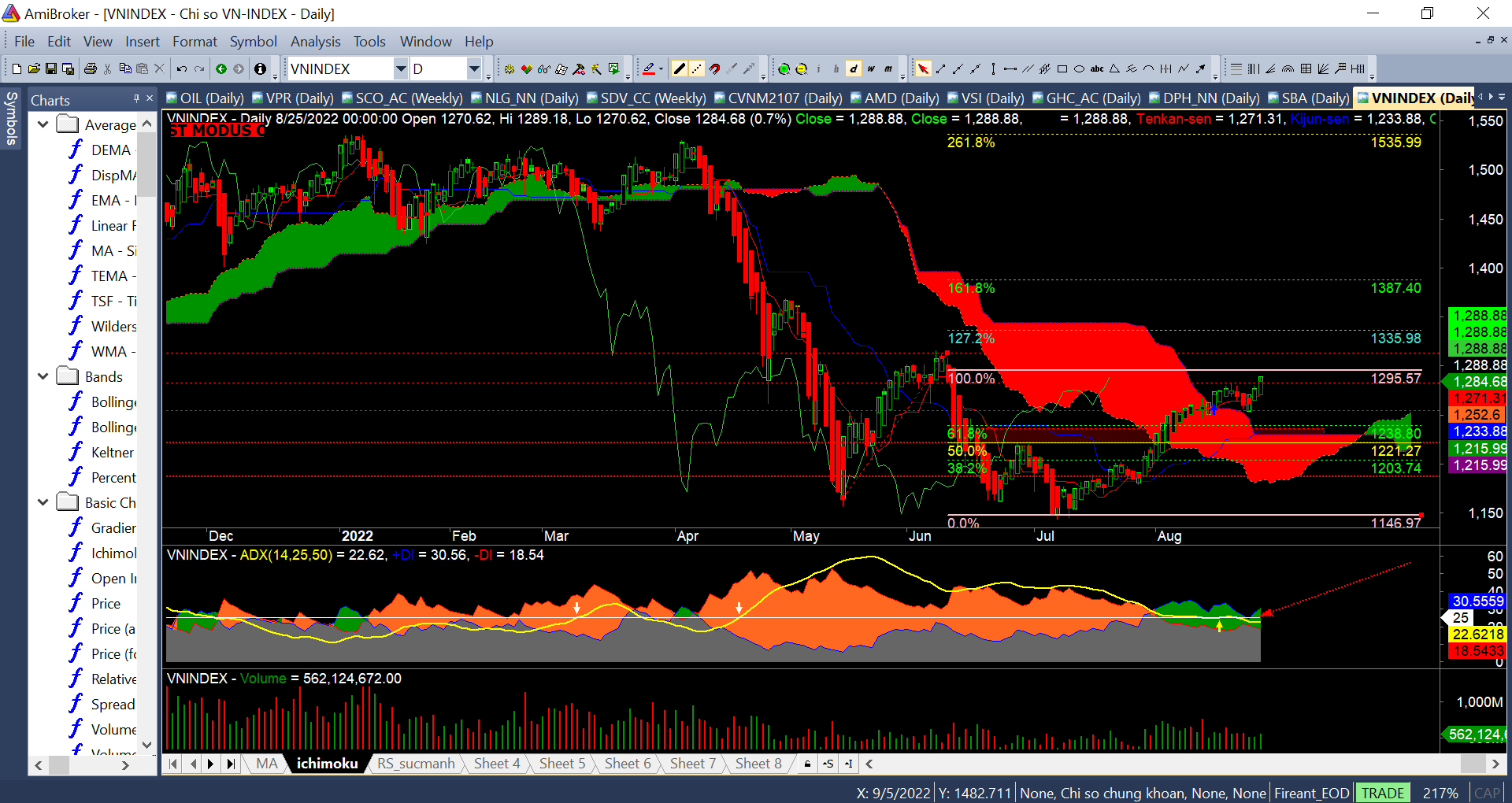1512x803 pixels.
Task: Select the trend line drawing tool
Action: [940, 69]
